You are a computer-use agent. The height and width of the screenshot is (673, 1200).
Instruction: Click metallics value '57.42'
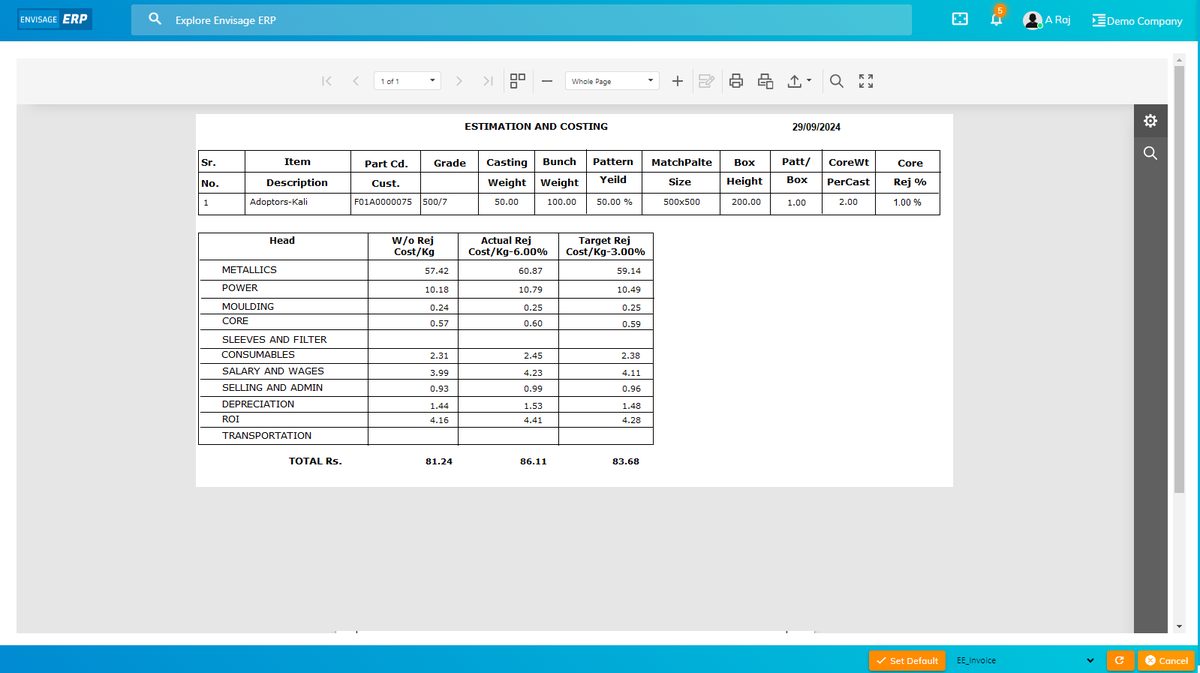(x=437, y=271)
